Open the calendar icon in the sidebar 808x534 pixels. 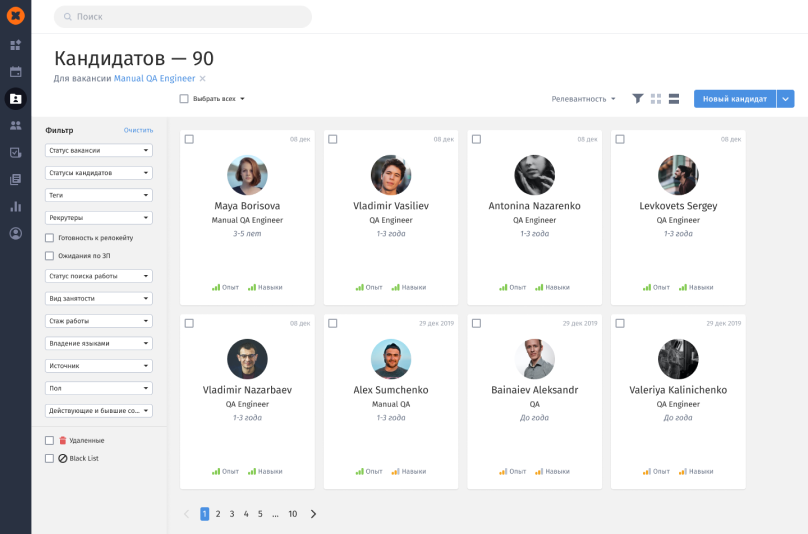click(15, 72)
